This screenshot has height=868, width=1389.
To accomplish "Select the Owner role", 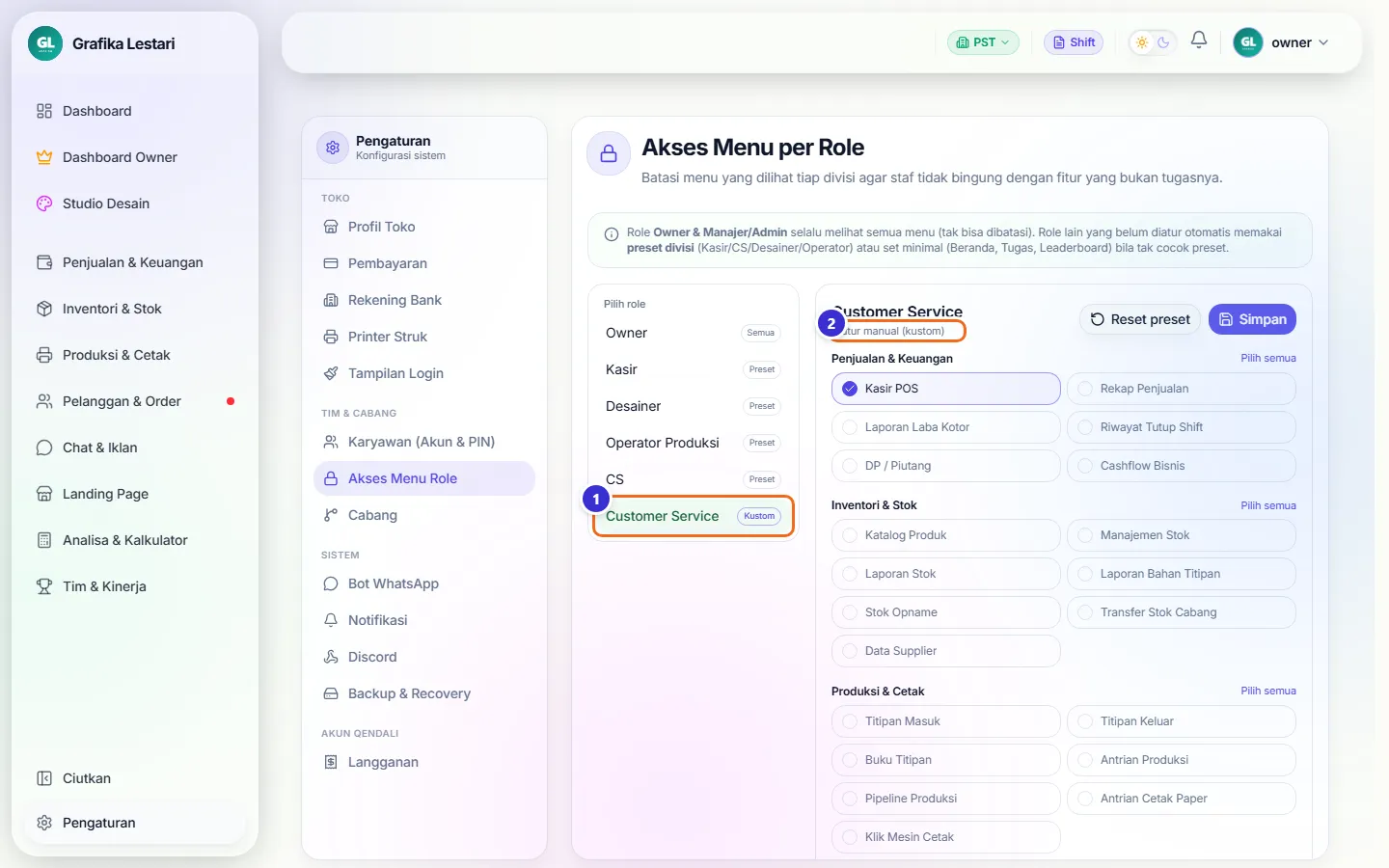I will [x=693, y=333].
